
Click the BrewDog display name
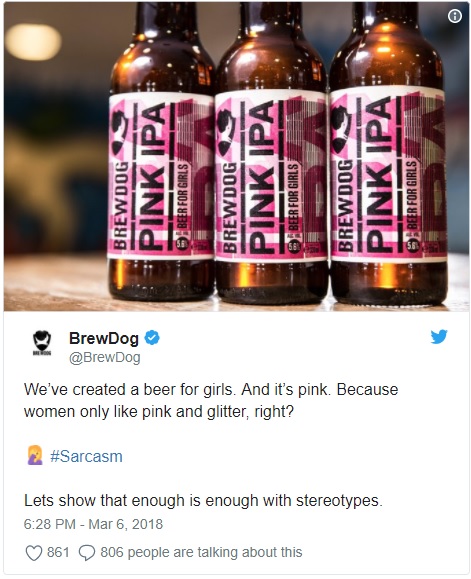[104, 338]
